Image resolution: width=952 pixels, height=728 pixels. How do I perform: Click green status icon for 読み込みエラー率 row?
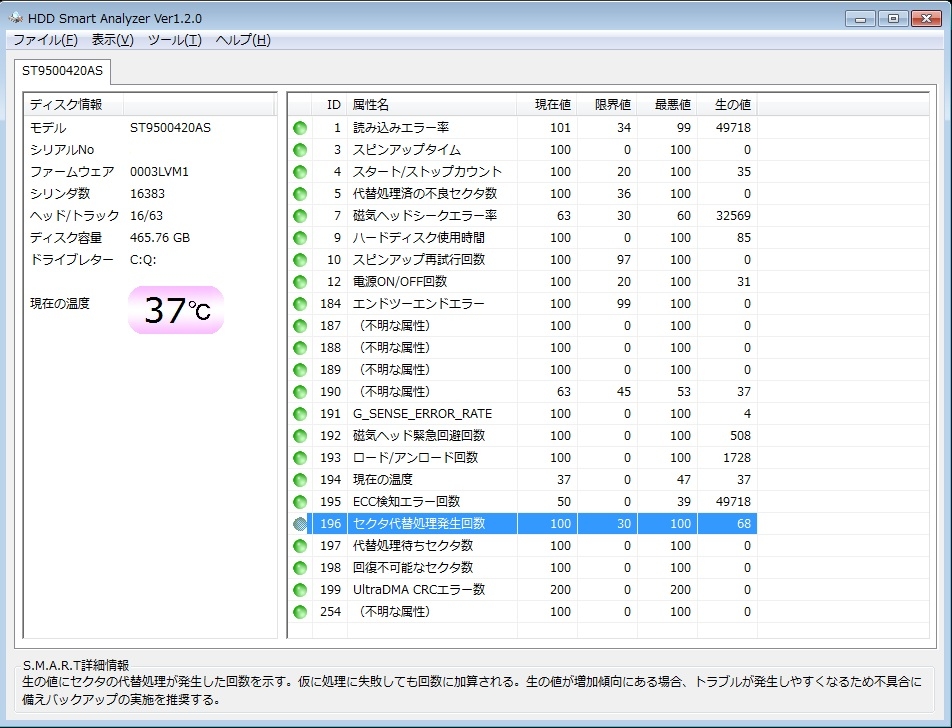coord(299,128)
